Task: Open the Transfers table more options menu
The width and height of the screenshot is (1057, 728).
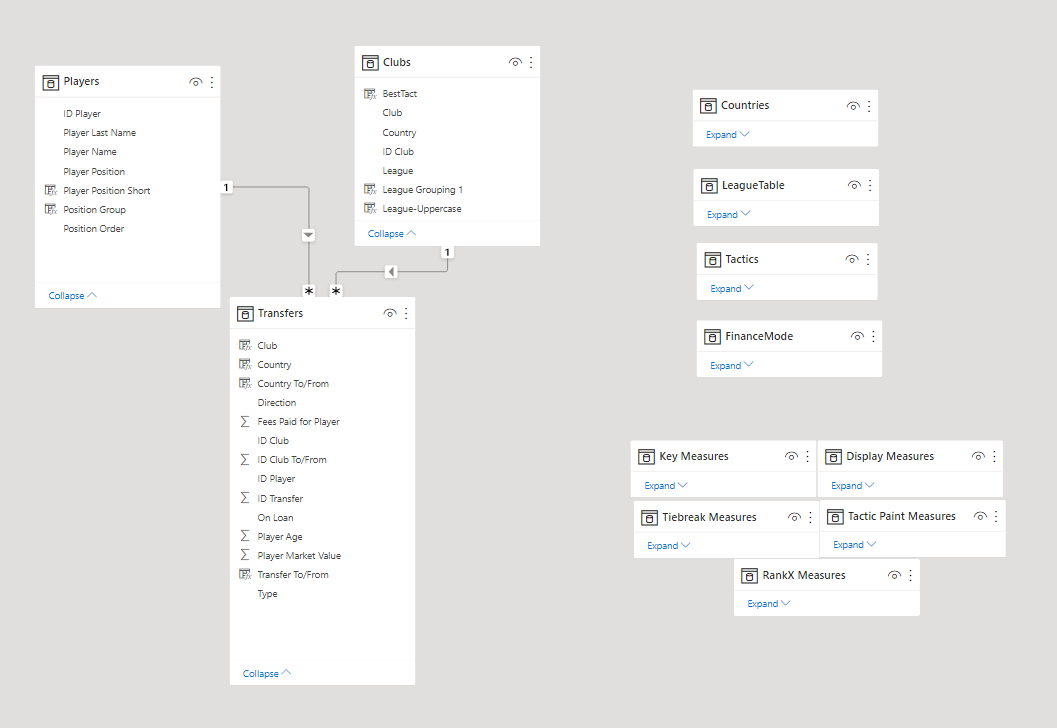Action: coord(406,313)
